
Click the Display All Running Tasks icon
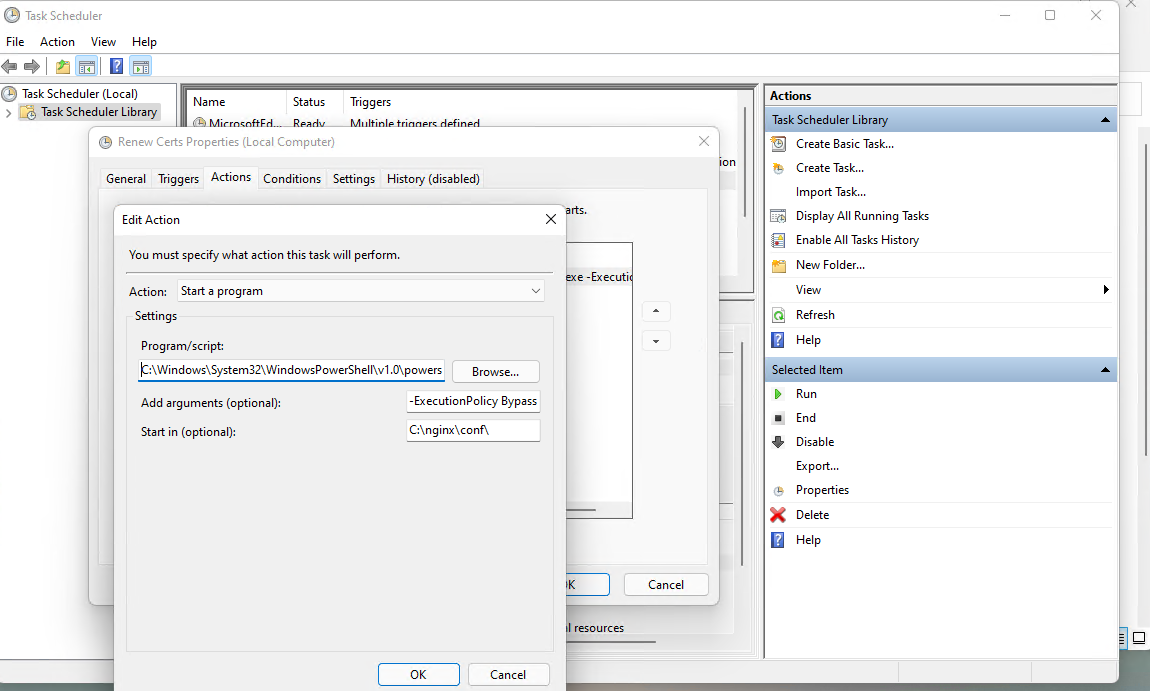click(x=778, y=216)
